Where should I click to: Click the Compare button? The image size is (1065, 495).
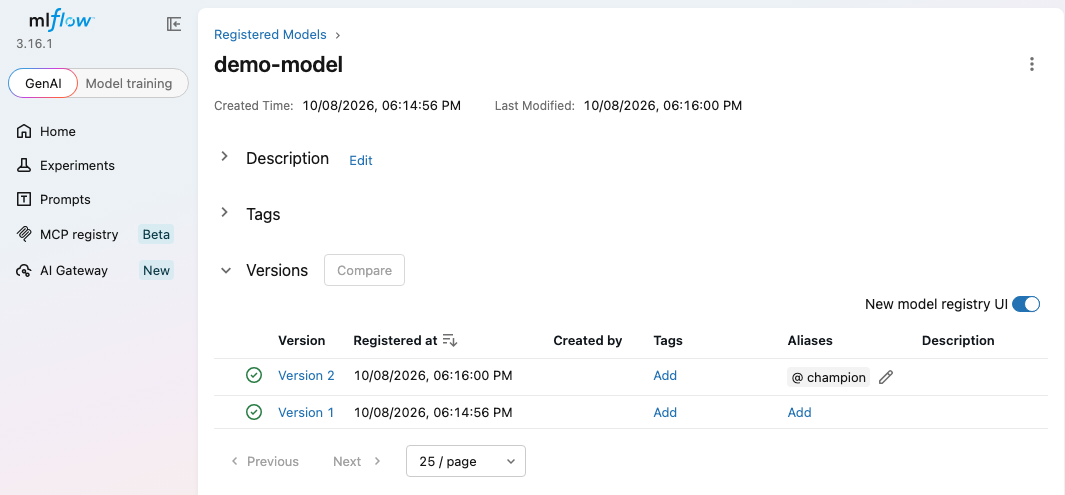point(365,270)
